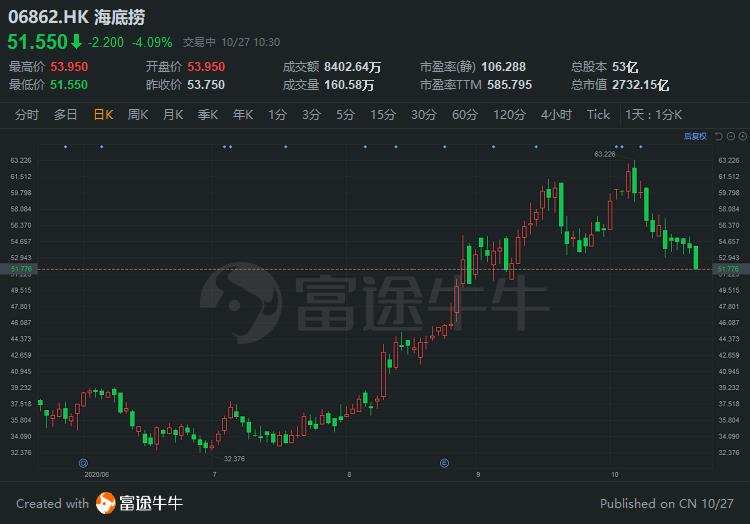750x524 pixels.
Task: Click the price change -2.200
Action: pos(106,43)
